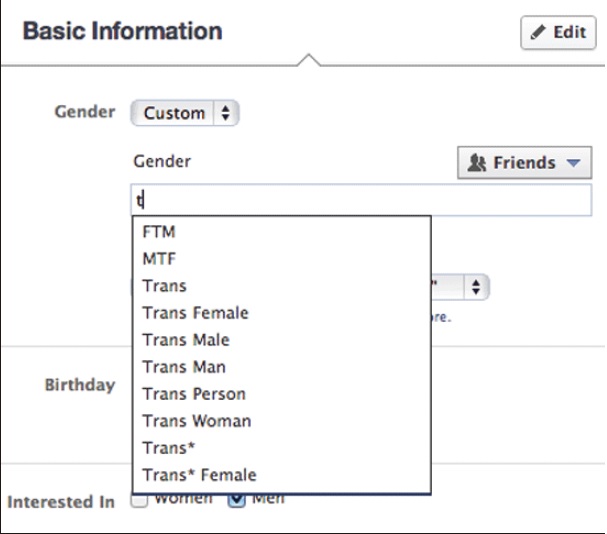Image resolution: width=607 pixels, height=534 pixels.
Task: Open the partially hidden pronoun dropdown arrows
Action: 476,288
